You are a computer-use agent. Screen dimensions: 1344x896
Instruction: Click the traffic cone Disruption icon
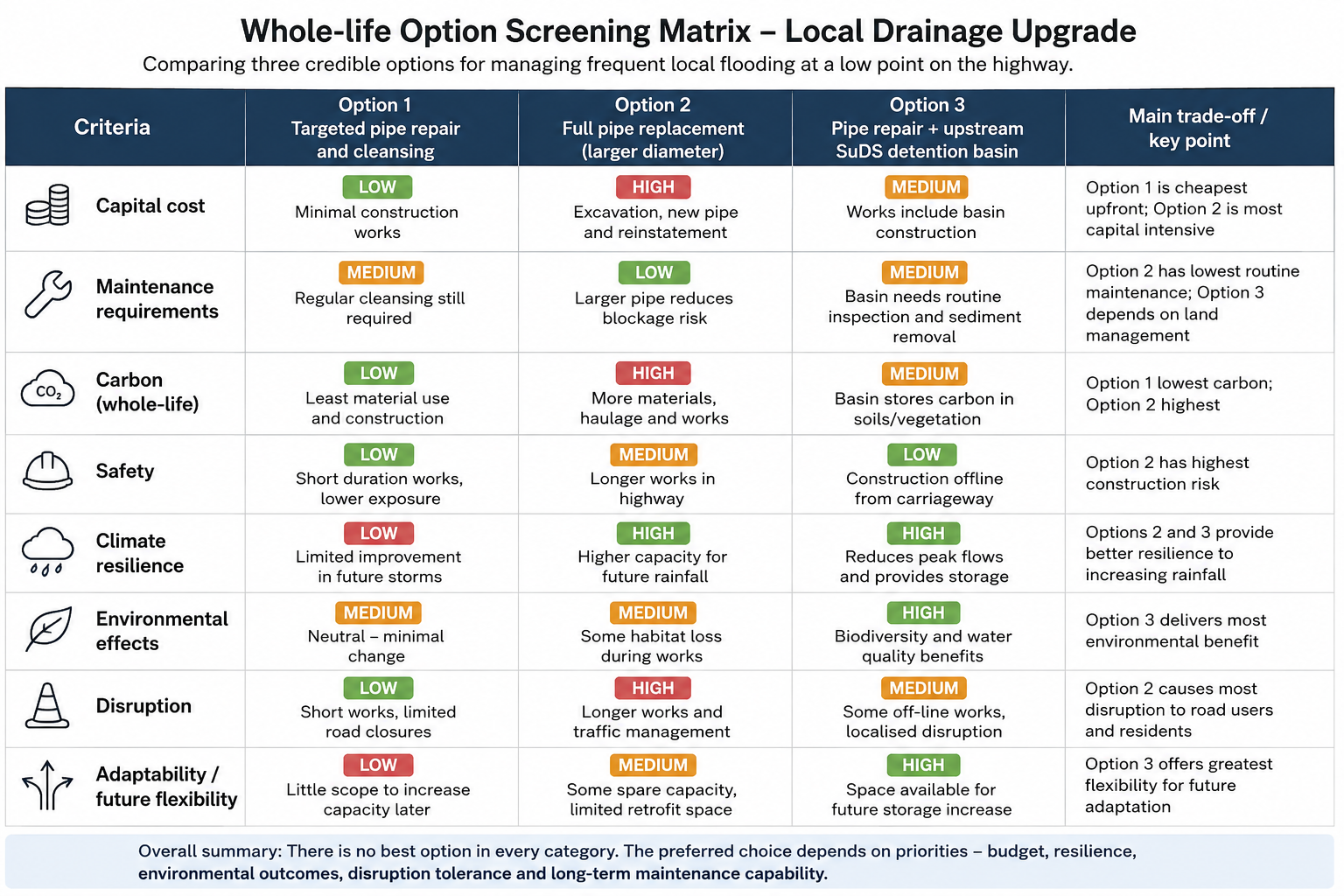tap(47, 705)
